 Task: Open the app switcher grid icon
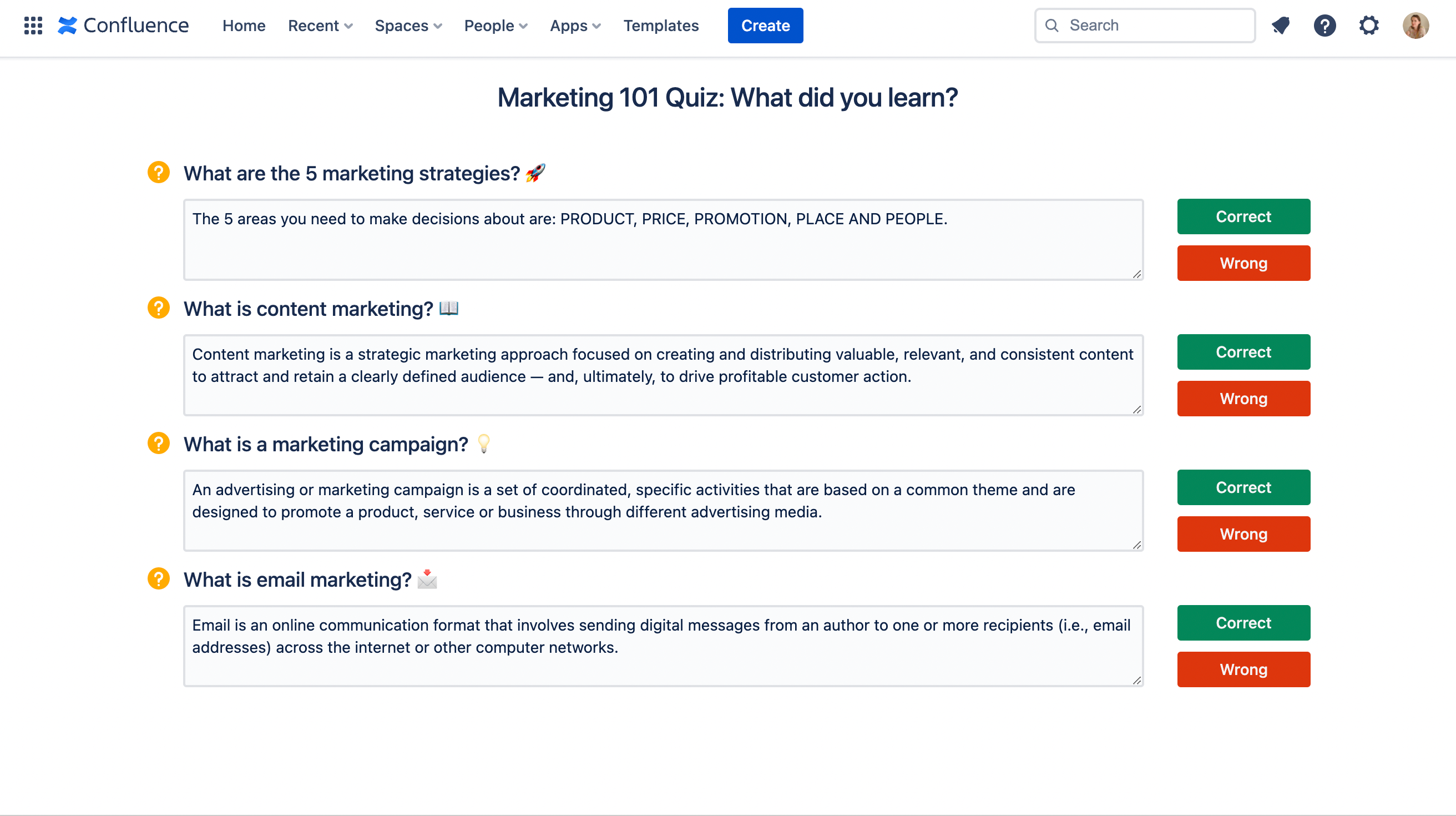coord(33,26)
